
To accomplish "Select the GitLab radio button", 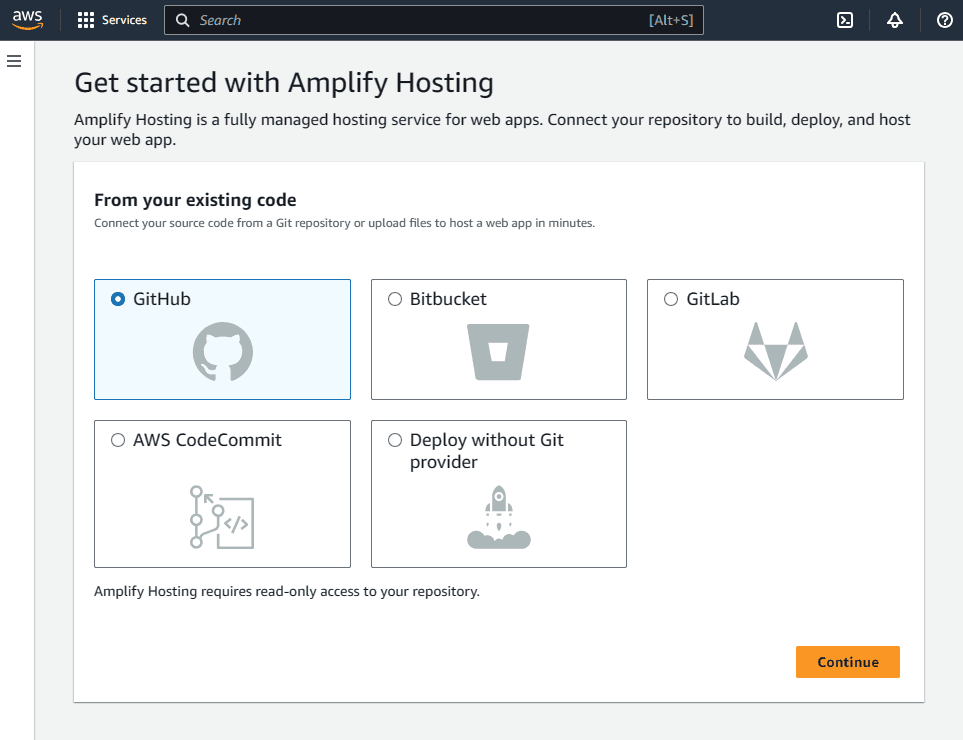I will click(x=671, y=299).
